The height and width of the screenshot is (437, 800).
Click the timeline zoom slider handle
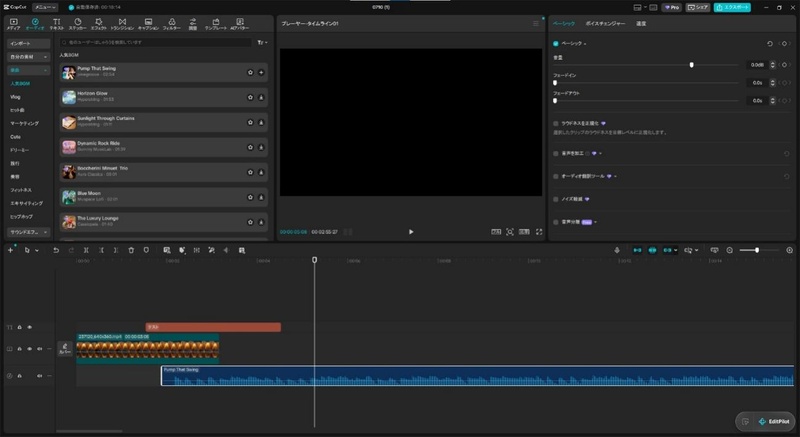click(x=757, y=250)
